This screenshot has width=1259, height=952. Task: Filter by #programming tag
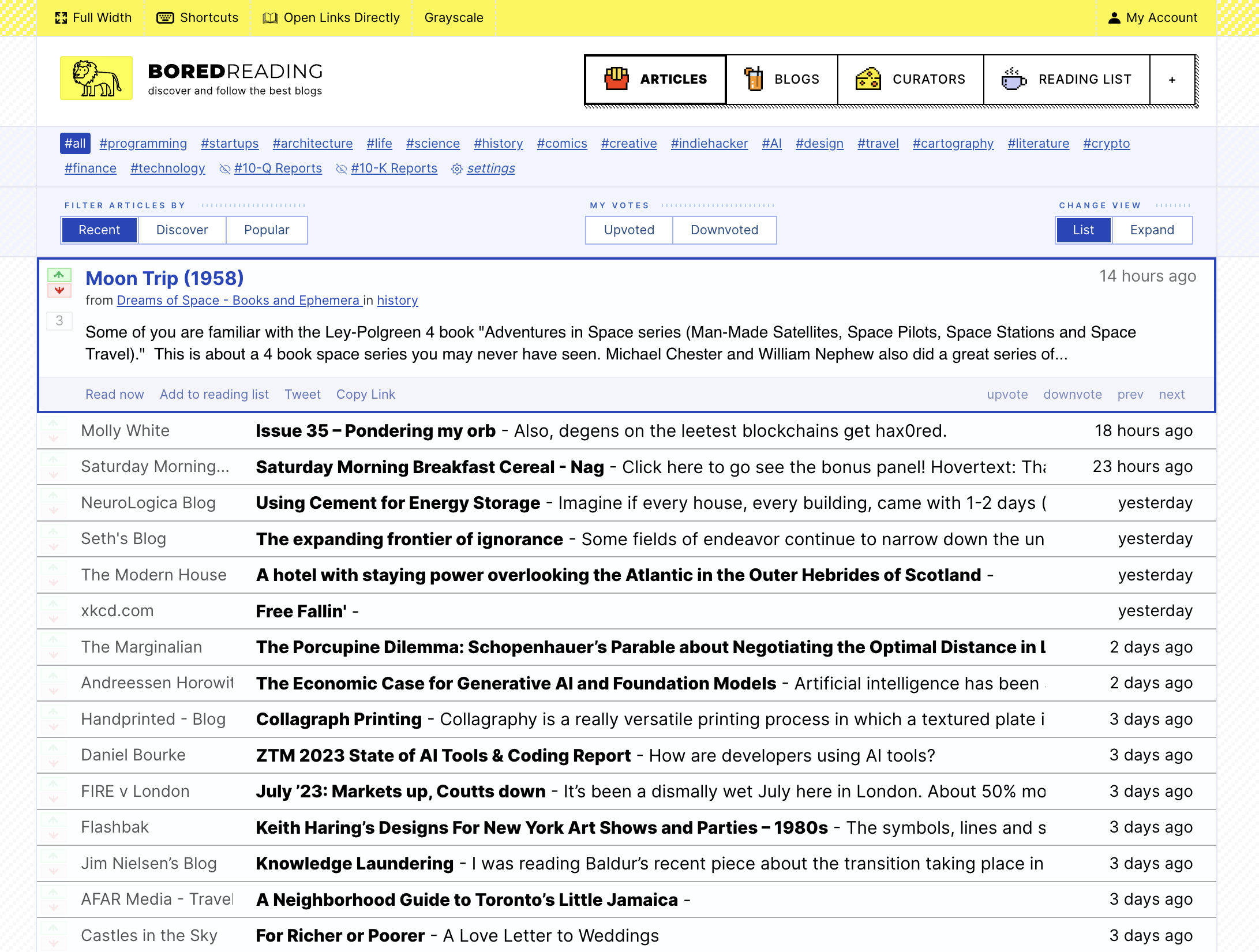pyautogui.click(x=143, y=144)
